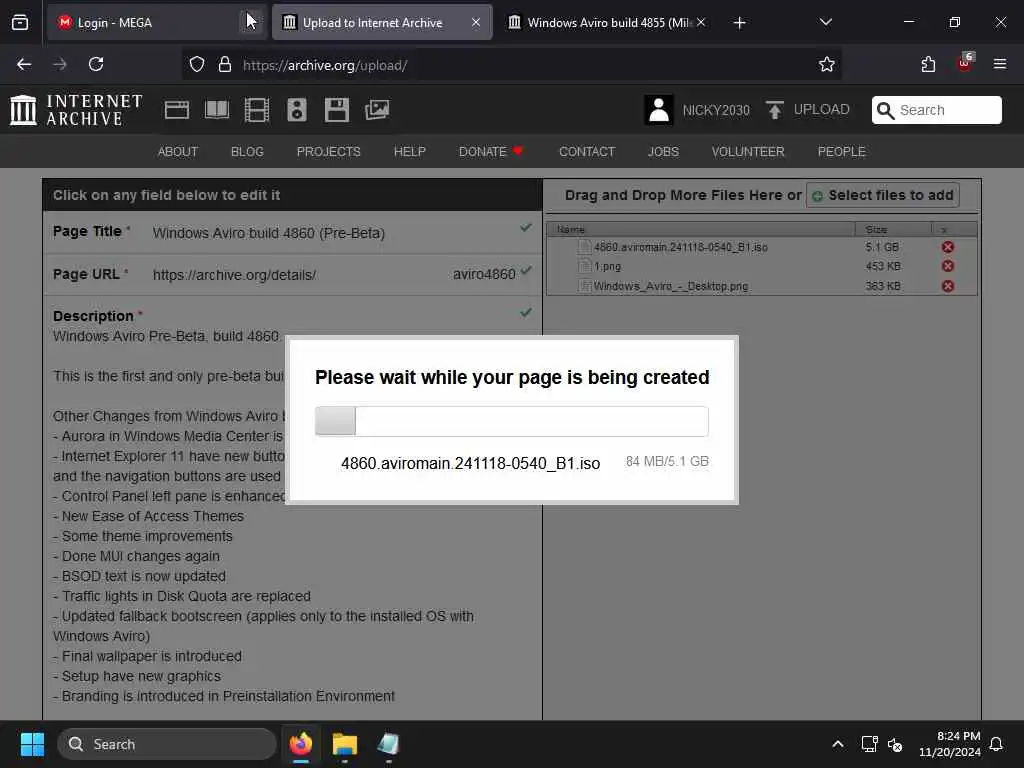Open the Images picture icon
This screenshot has height=768, width=1024.
pos(377,110)
